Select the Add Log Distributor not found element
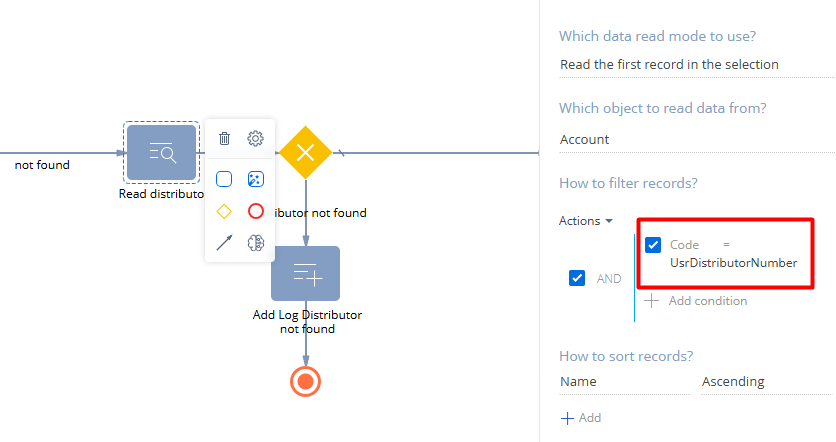836x442 pixels. (306, 273)
